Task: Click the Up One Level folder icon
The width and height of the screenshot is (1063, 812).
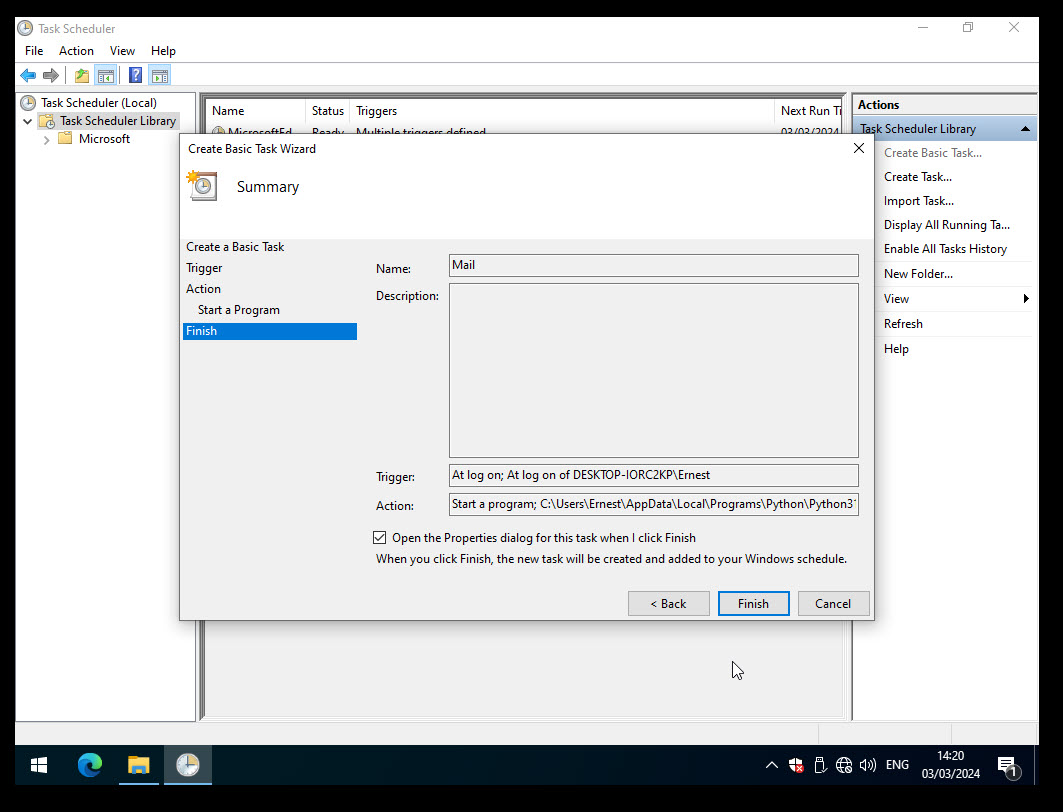Action: coord(82,75)
